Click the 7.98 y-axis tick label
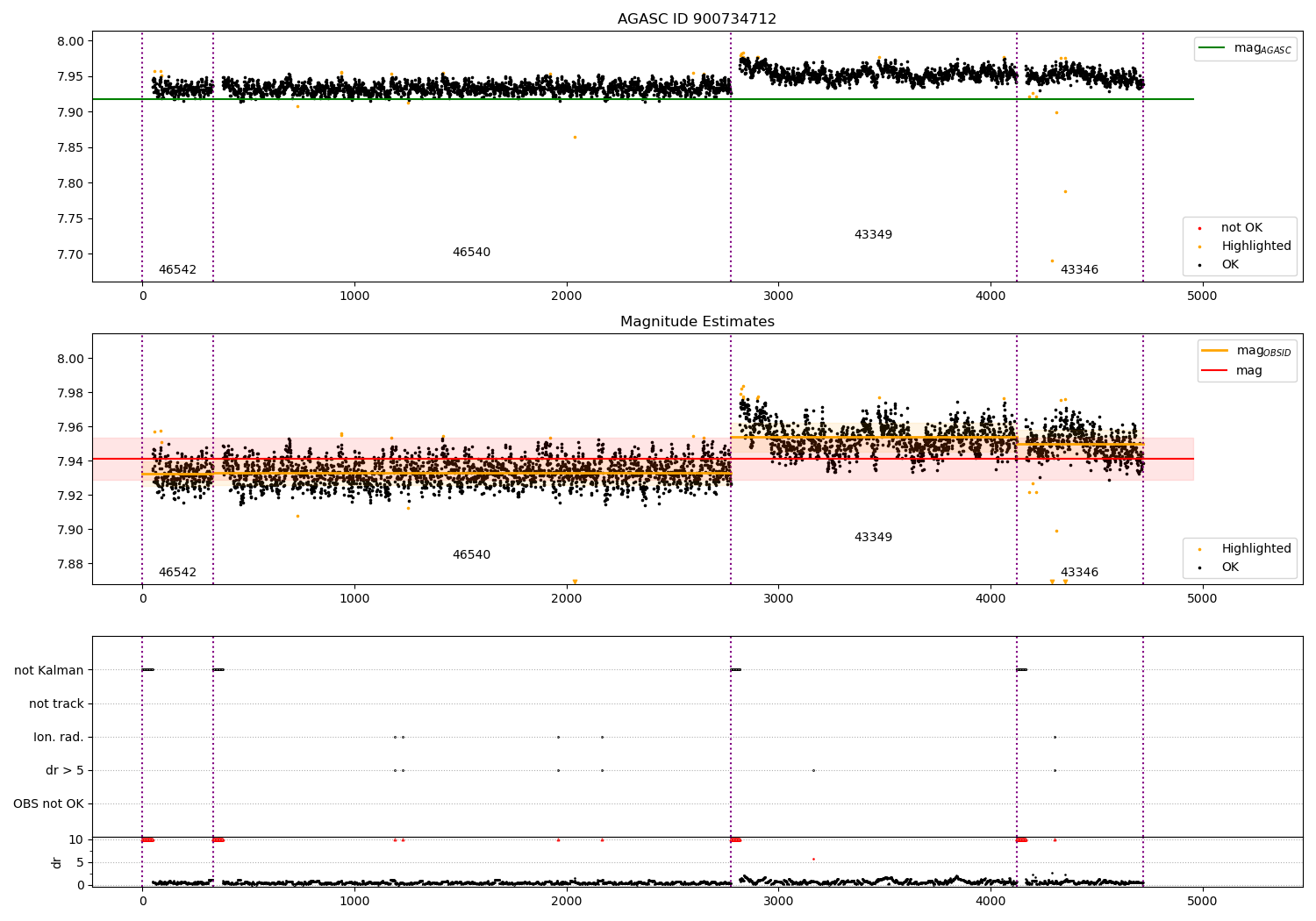The image size is (1316, 921). pyautogui.click(x=70, y=393)
